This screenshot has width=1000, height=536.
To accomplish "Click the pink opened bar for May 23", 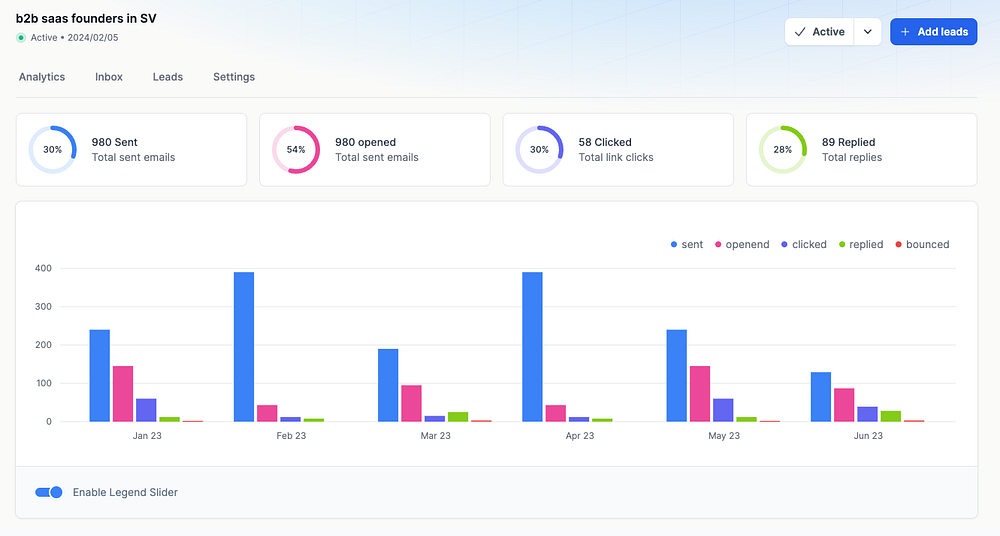I will coord(700,394).
